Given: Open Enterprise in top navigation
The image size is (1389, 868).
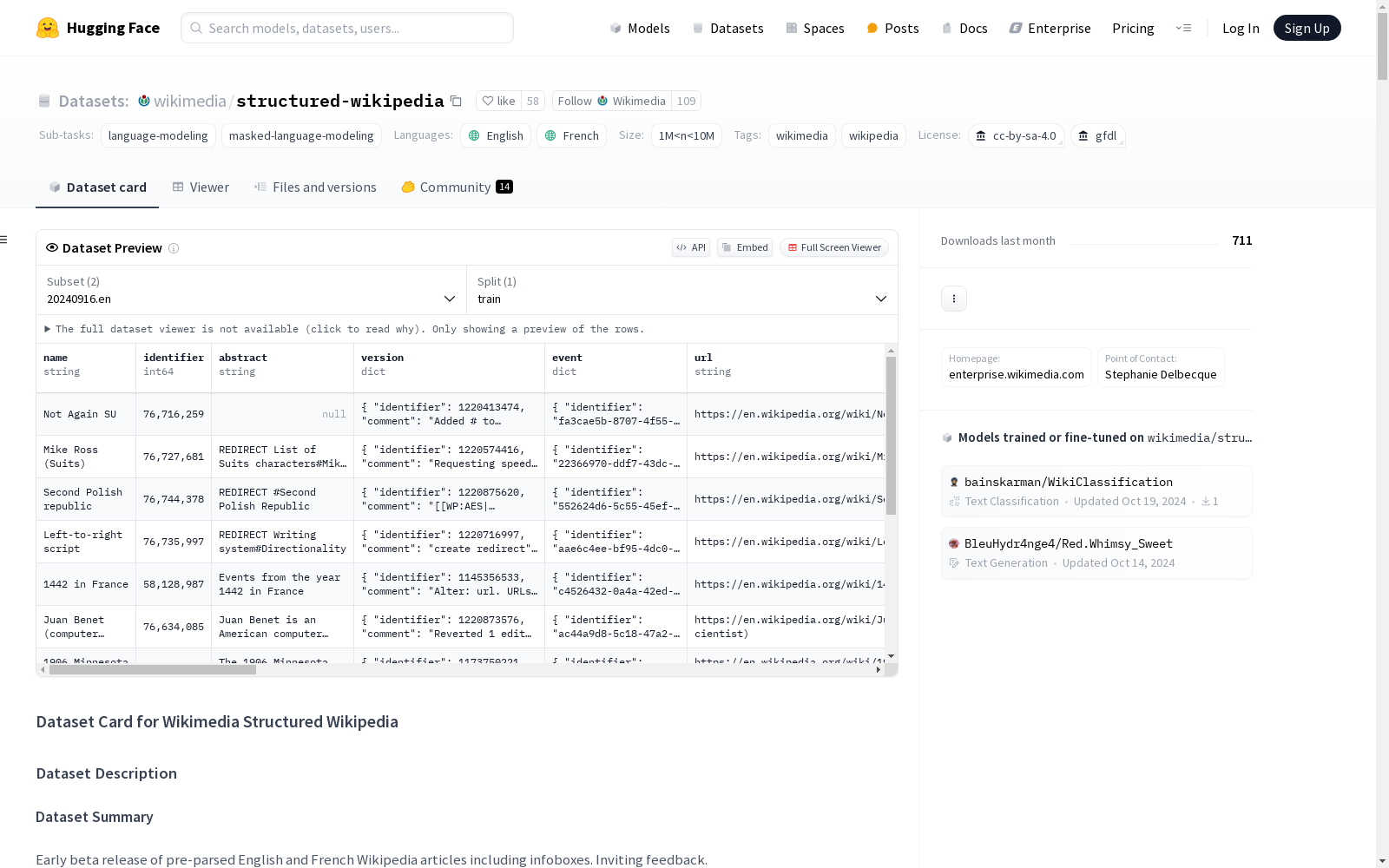Looking at the screenshot, I should 1050,28.
